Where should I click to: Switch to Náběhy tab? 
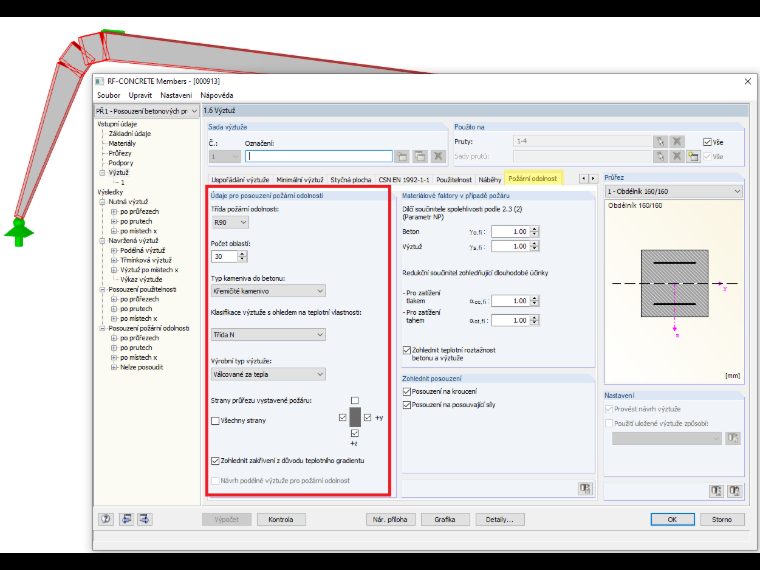pyautogui.click(x=490, y=179)
